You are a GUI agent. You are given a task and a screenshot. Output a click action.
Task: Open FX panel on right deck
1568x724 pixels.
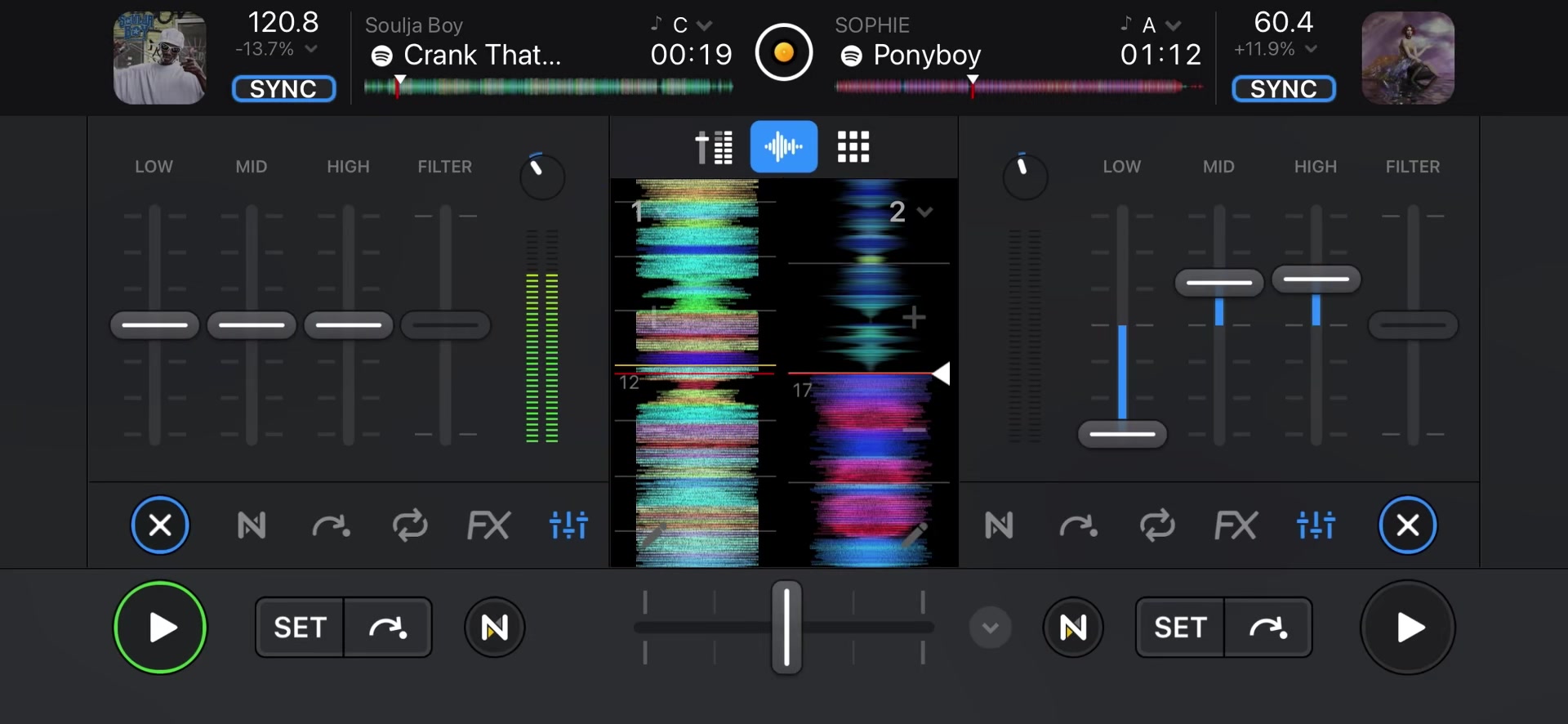tap(1236, 525)
